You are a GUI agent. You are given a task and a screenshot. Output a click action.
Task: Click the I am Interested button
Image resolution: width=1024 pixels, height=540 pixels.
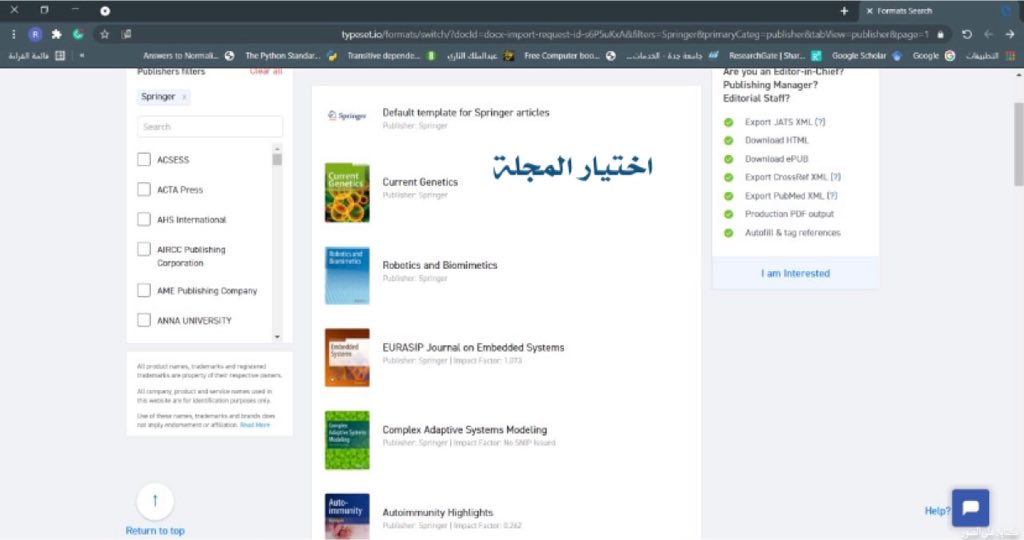click(795, 274)
